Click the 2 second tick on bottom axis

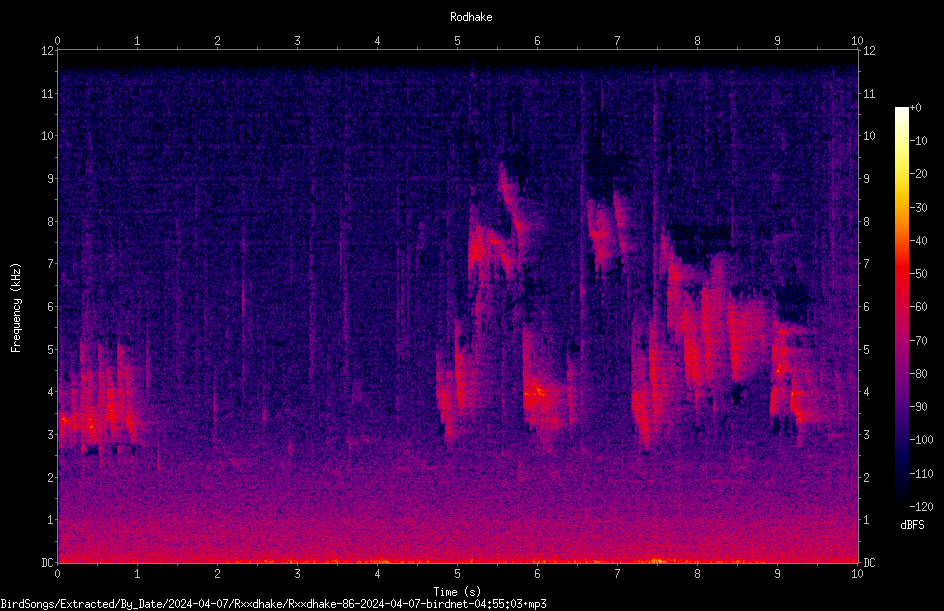pos(217,574)
